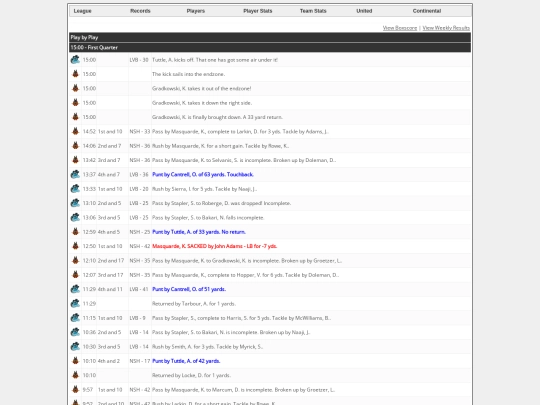Open the Continental menu
The width and height of the screenshot is (540, 405).
click(x=427, y=11)
